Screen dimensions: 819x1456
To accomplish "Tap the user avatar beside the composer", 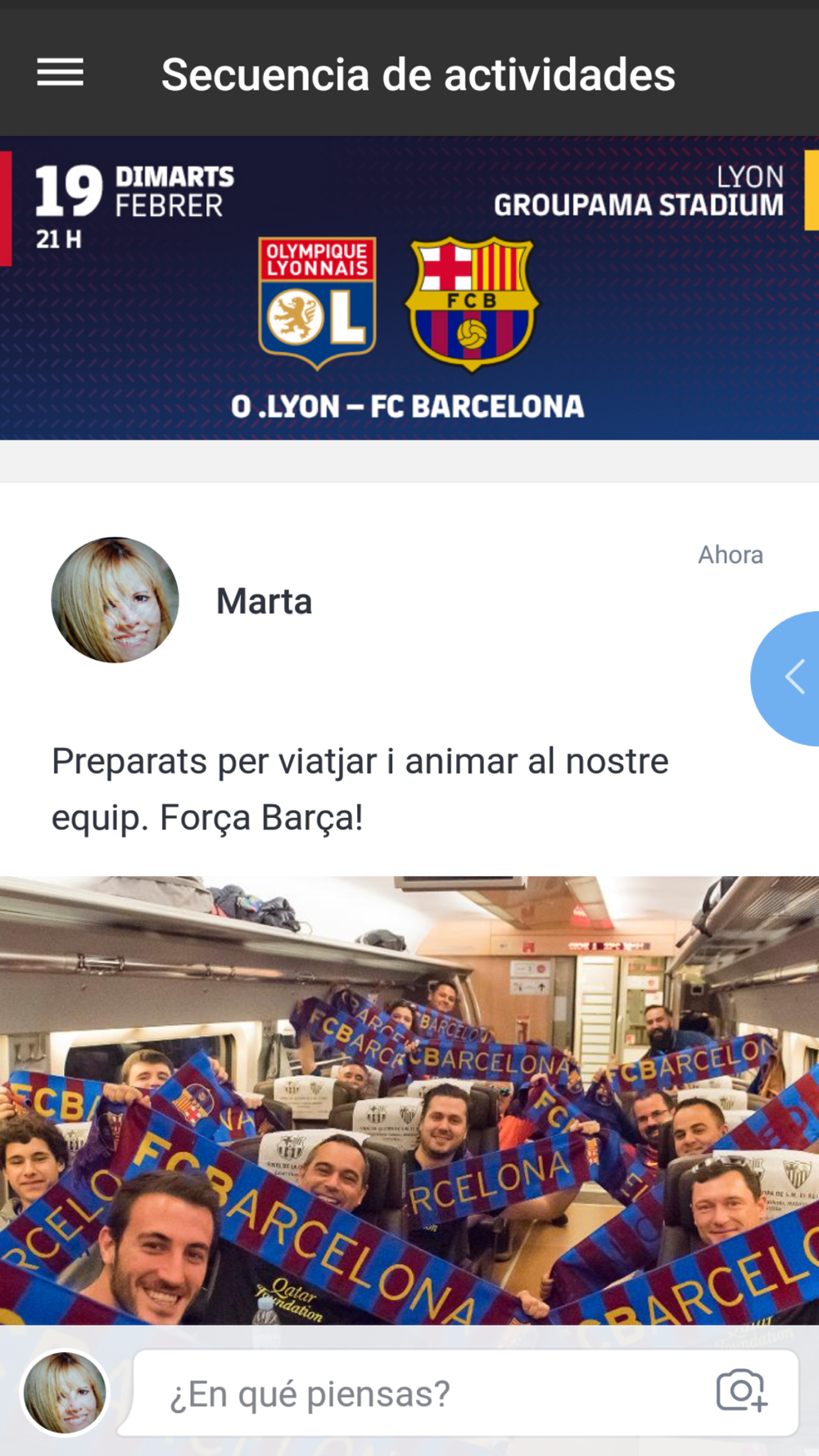I will click(x=65, y=1393).
